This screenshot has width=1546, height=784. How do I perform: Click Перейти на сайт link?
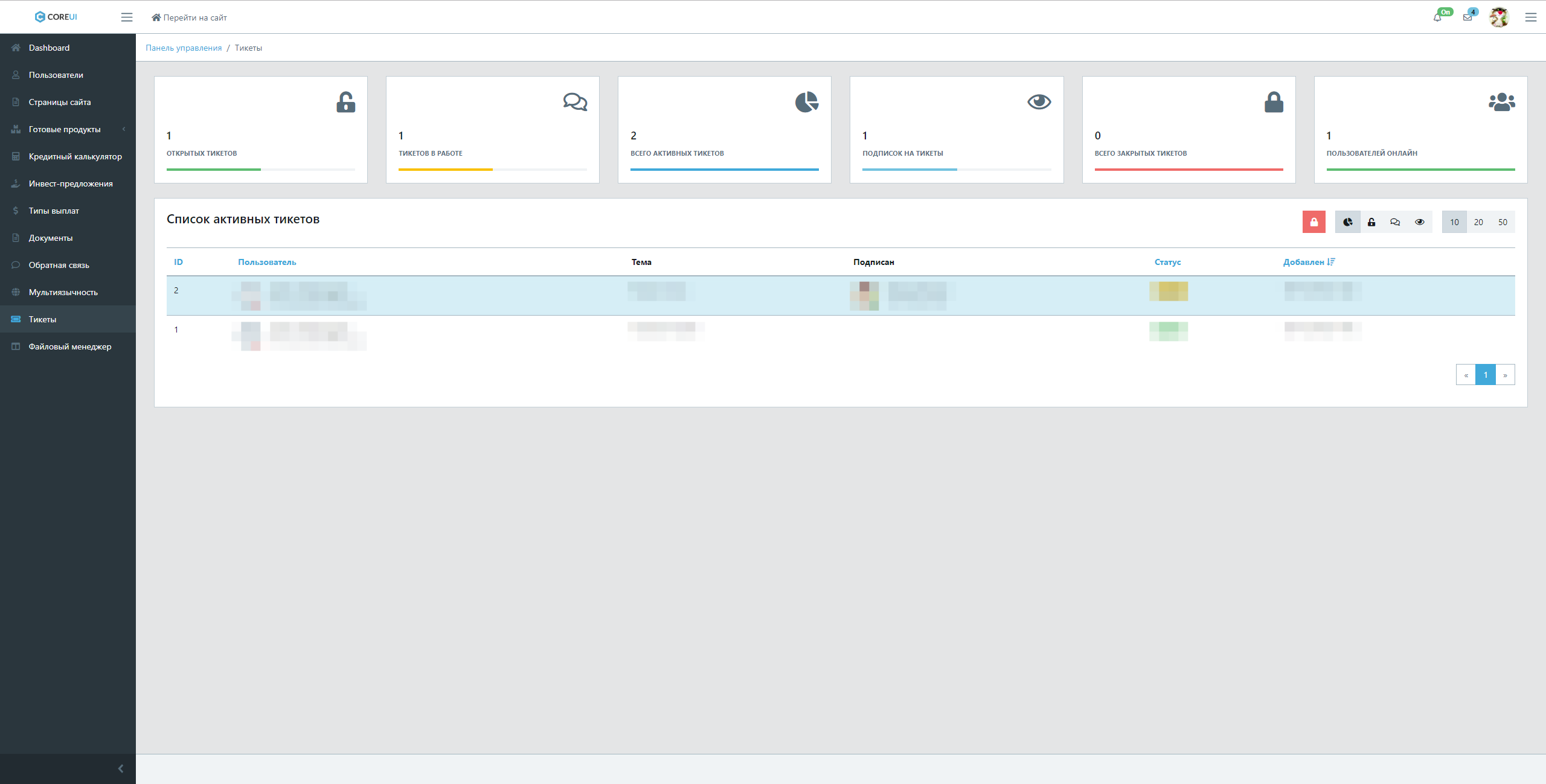pos(189,18)
